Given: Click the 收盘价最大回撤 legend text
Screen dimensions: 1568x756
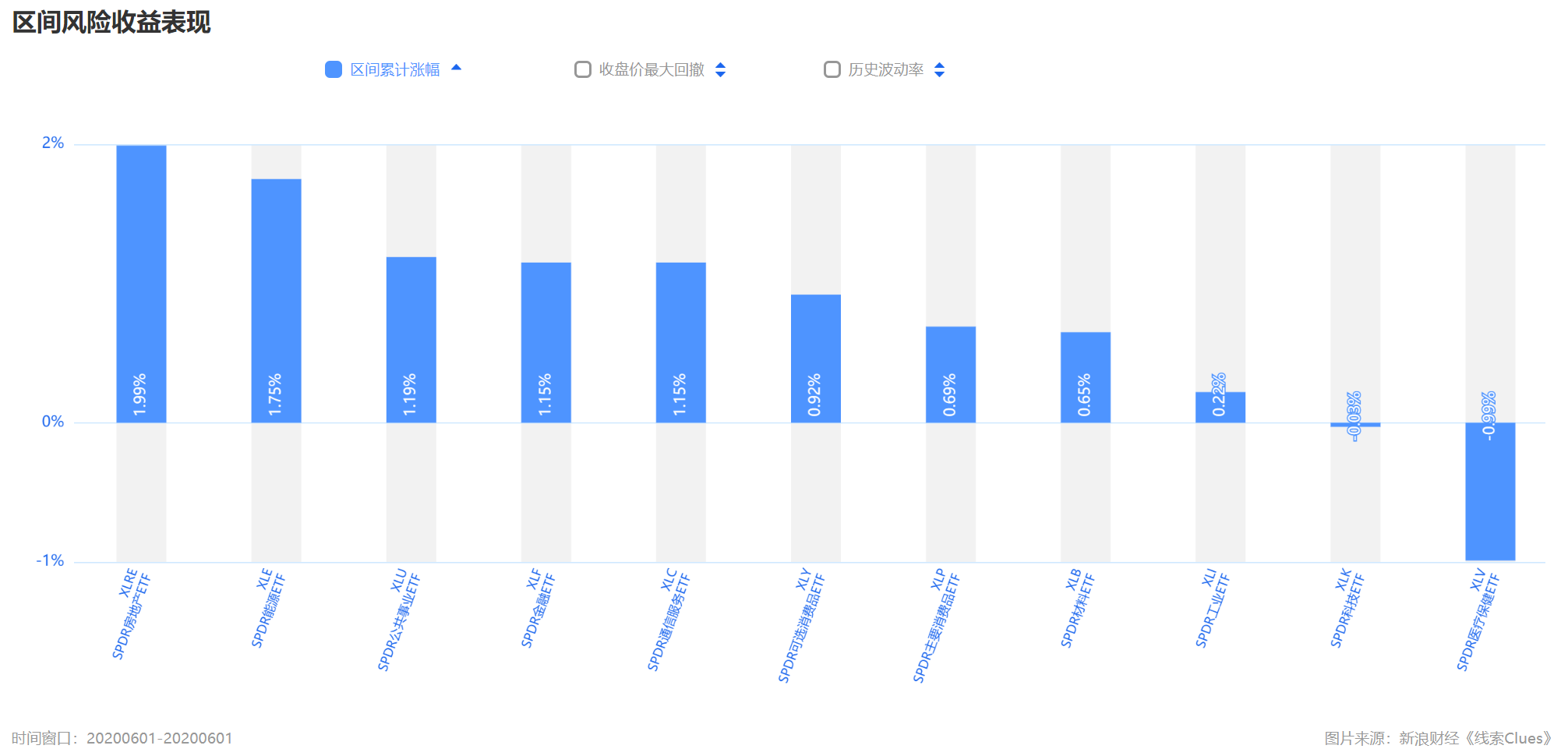Looking at the screenshot, I should click(x=652, y=69).
